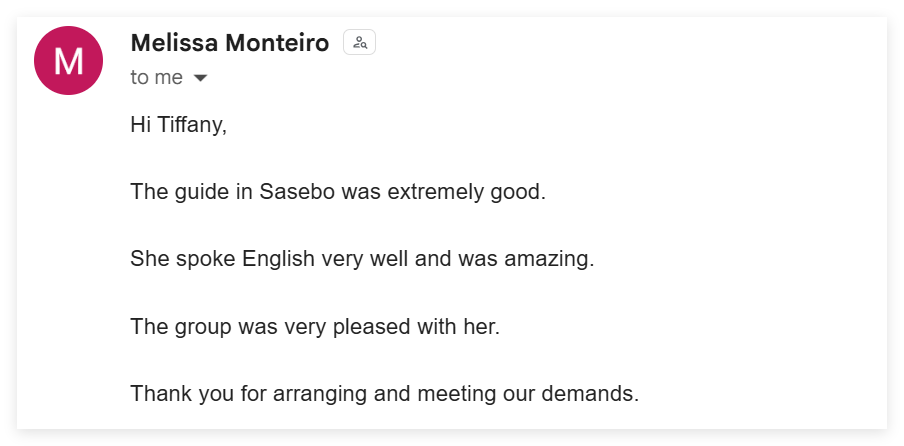
Task: Click the sentence about the Sasebo guide
Action: (x=338, y=192)
